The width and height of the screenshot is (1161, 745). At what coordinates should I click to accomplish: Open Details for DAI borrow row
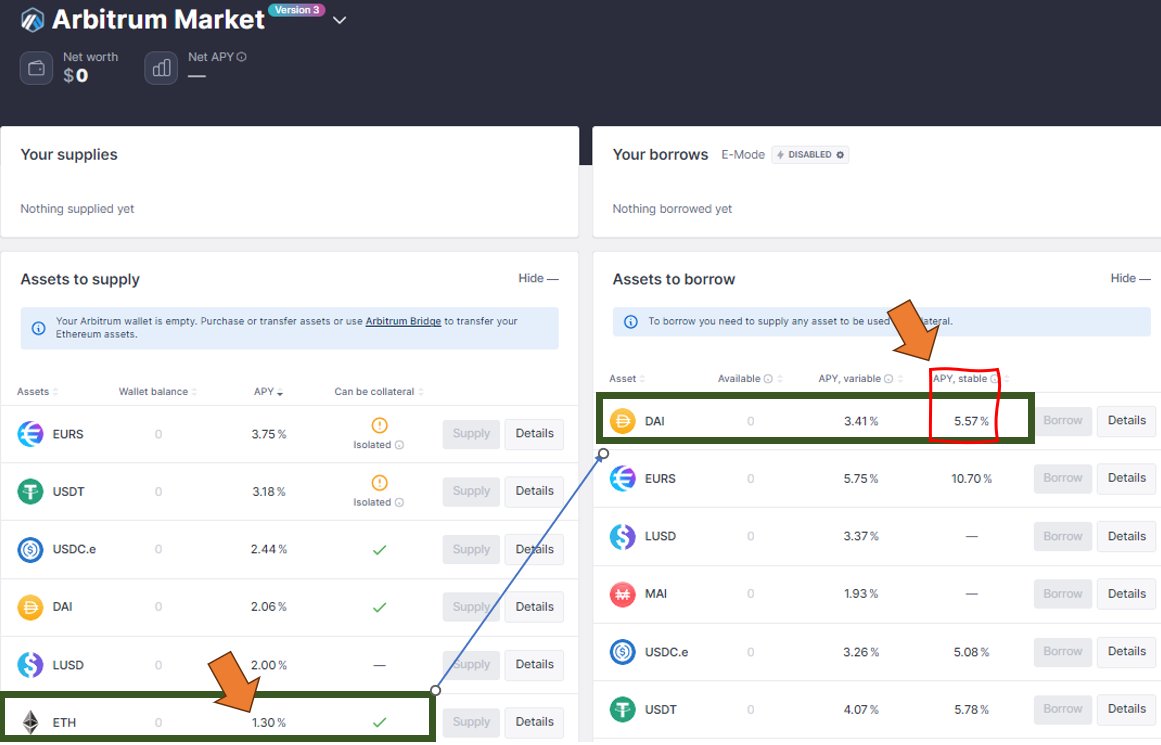pos(1126,421)
